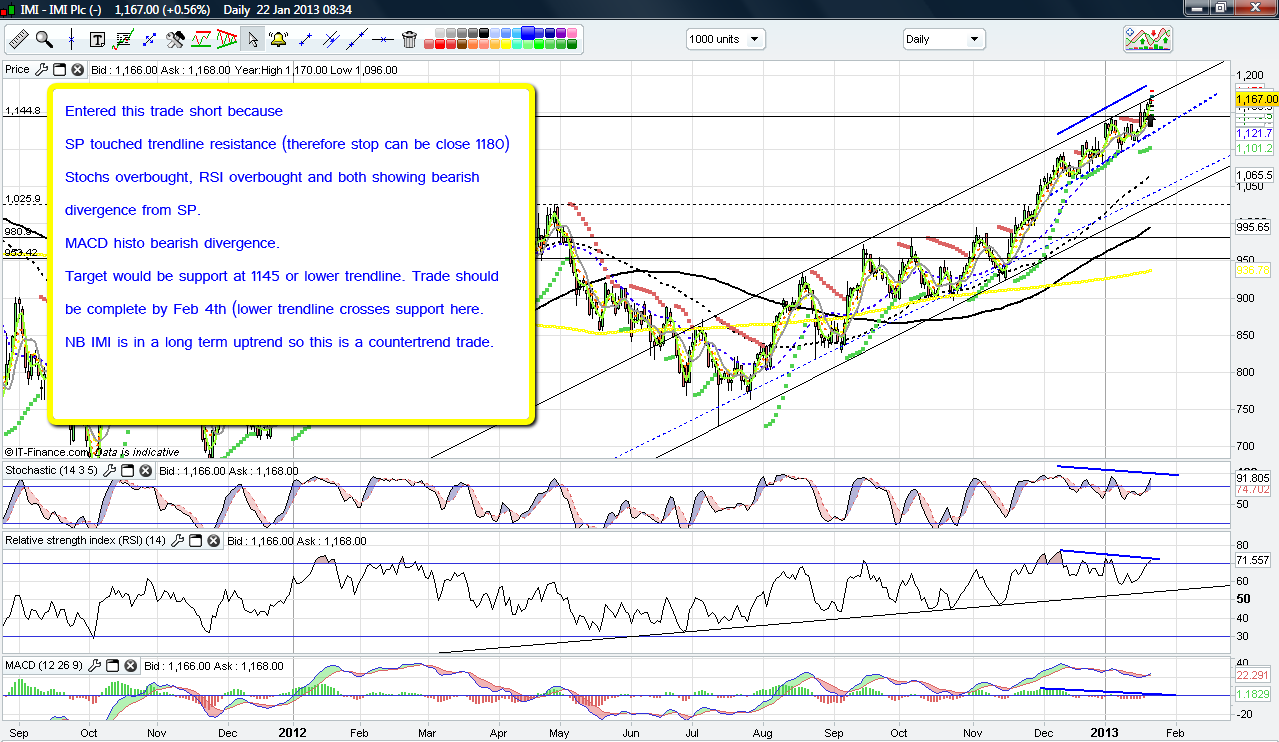Open the 1000 units dropdown
The image size is (1279, 742).
(x=725, y=39)
